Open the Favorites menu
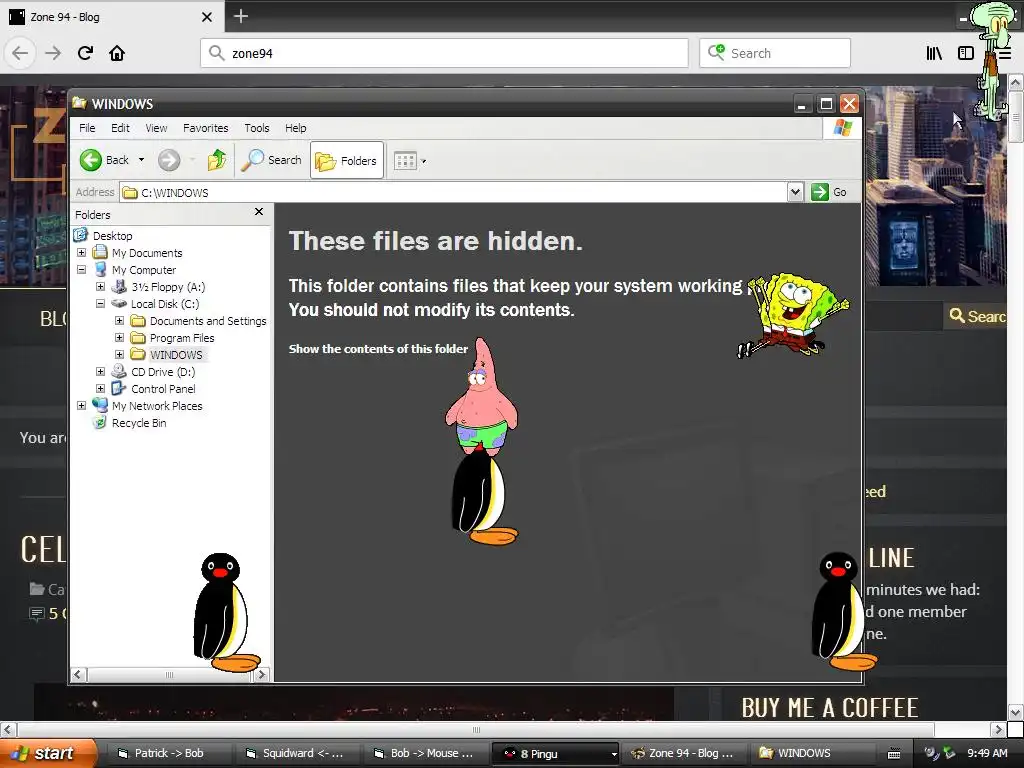1024x768 pixels. (x=206, y=128)
